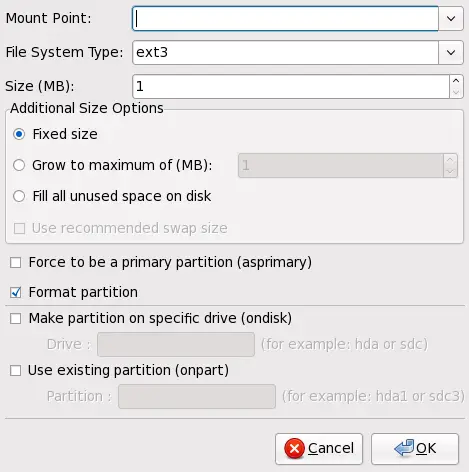The width and height of the screenshot is (469, 472).
Task: Click the OK button
Action: pyautogui.click(x=415, y=449)
